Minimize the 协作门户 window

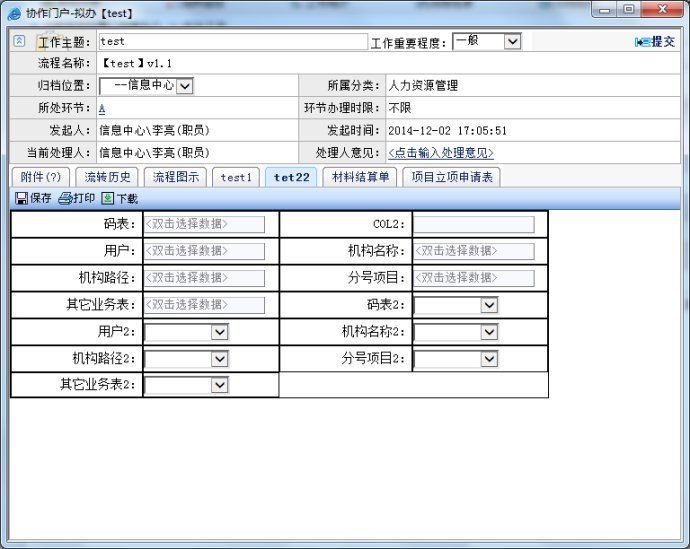click(x=606, y=10)
